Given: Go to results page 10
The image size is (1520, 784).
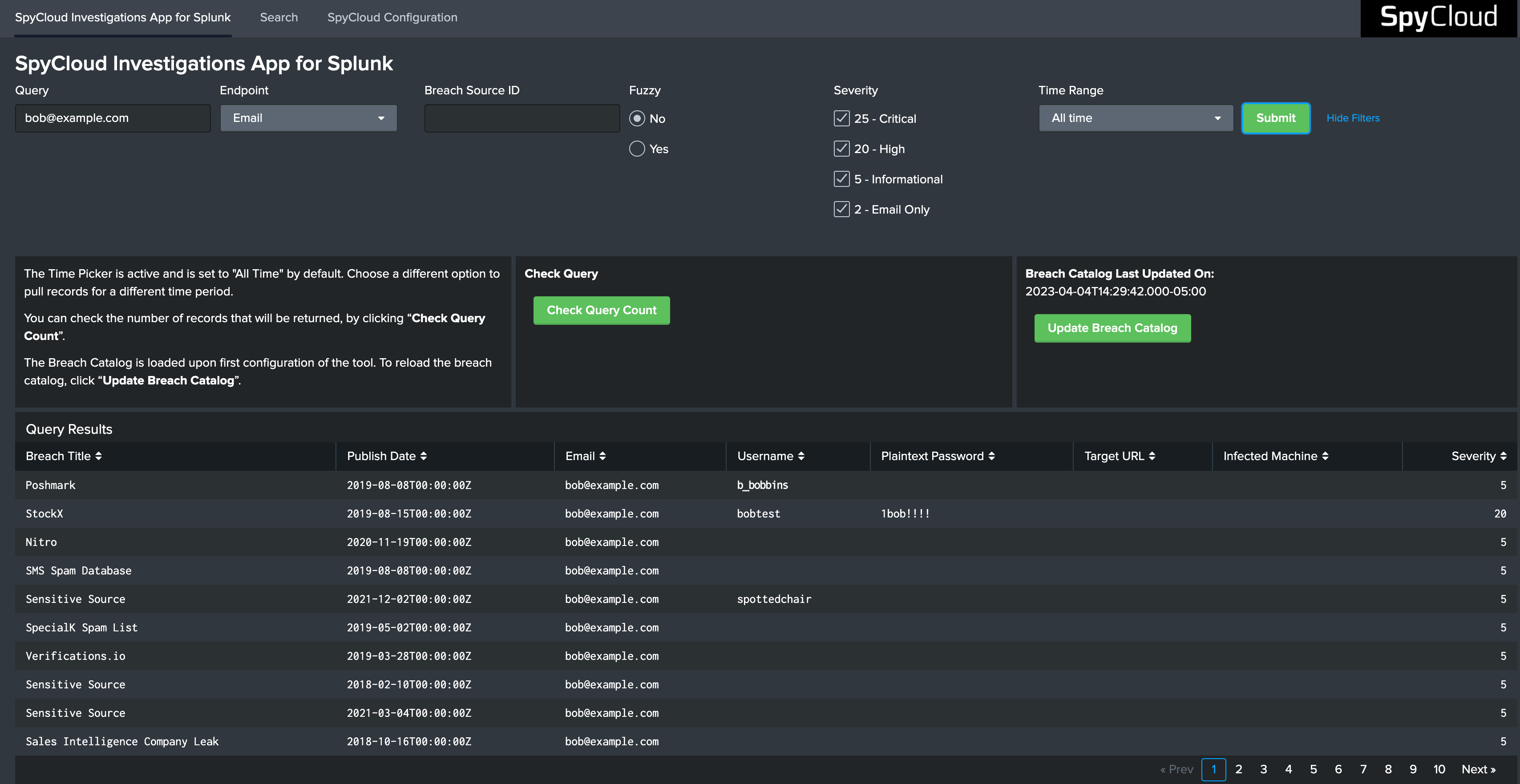Looking at the screenshot, I should coord(1439,769).
